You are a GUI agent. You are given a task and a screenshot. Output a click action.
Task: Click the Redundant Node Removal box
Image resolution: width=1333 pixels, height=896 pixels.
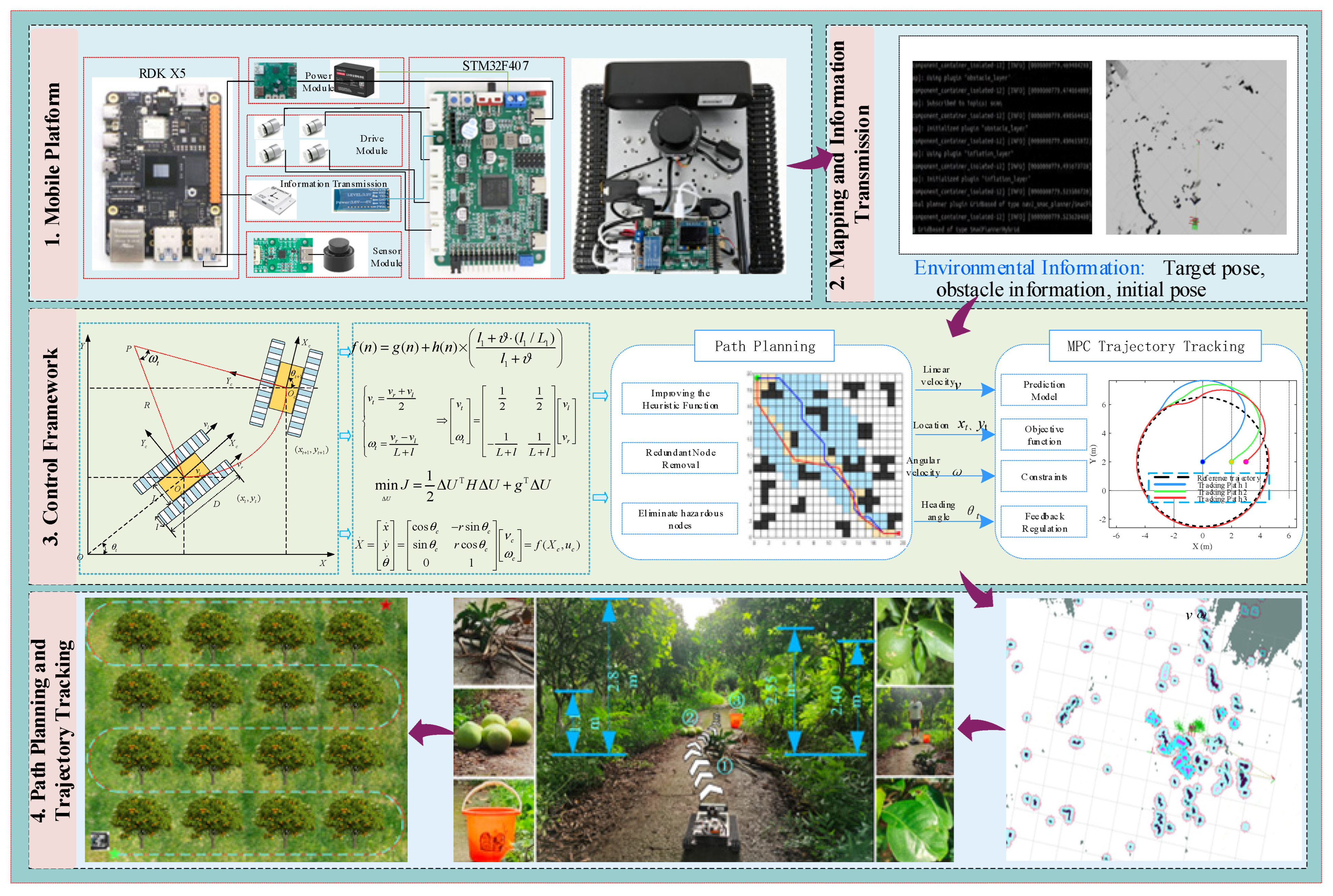tap(680, 458)
